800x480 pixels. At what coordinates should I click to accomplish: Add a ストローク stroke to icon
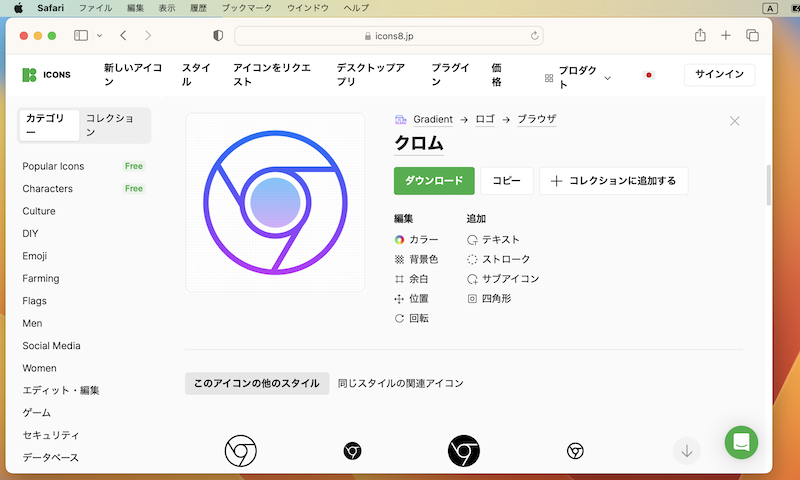(473, 259)
